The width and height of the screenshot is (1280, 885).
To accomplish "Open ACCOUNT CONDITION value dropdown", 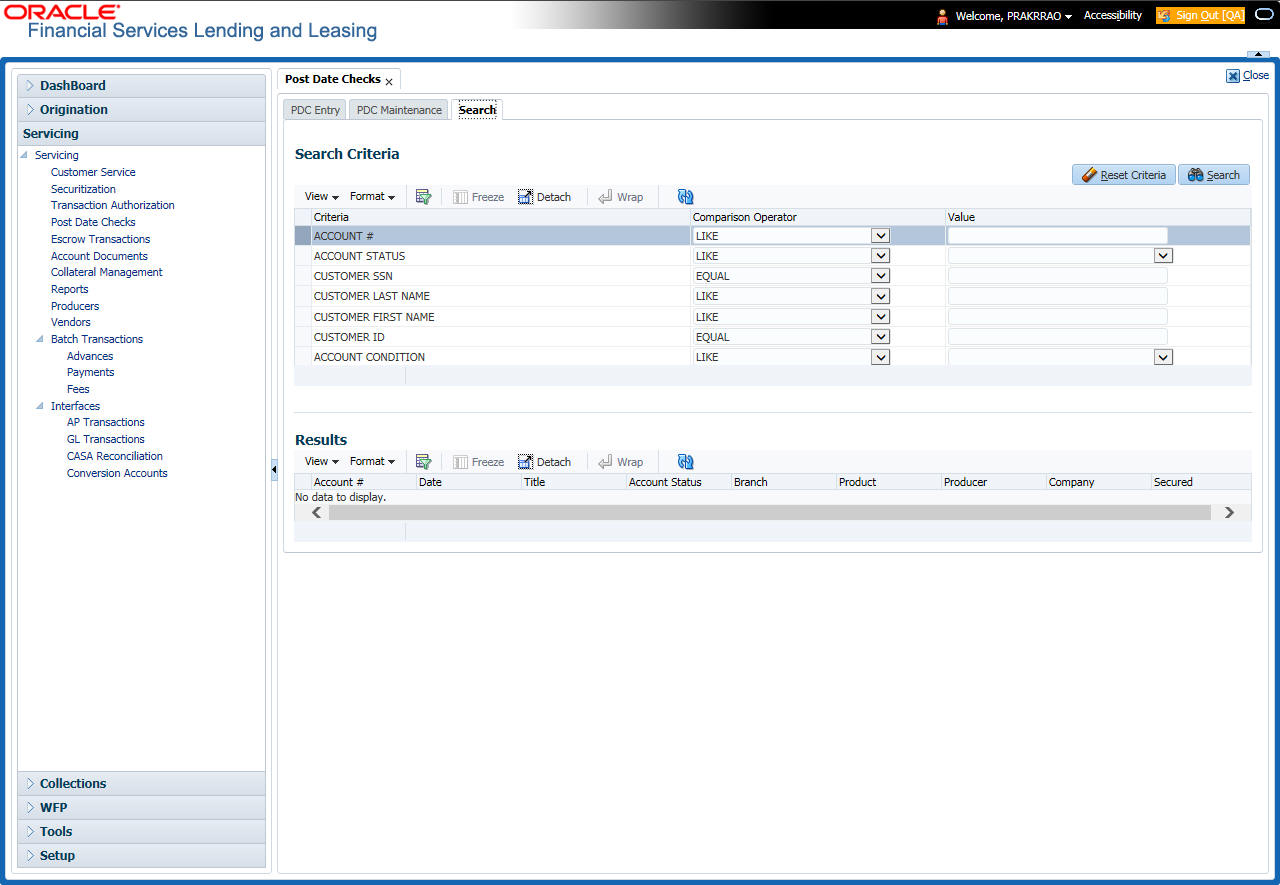I will click(x=1163, y=357).
